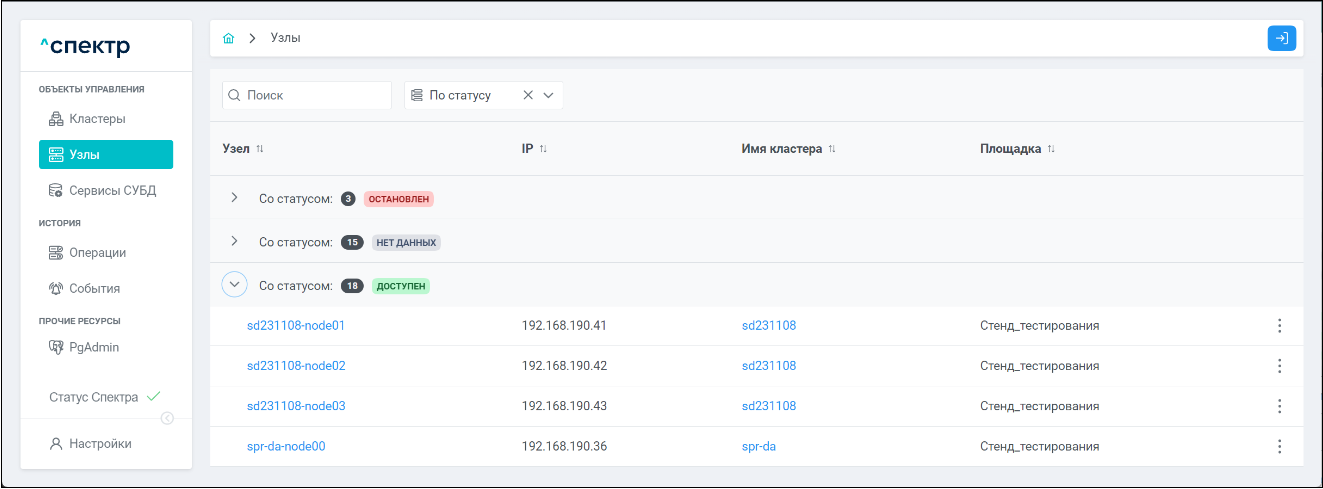Collapse the sidebar with the arrow toggle
The width and height of the screenshot is (1323, 489).
167,419
